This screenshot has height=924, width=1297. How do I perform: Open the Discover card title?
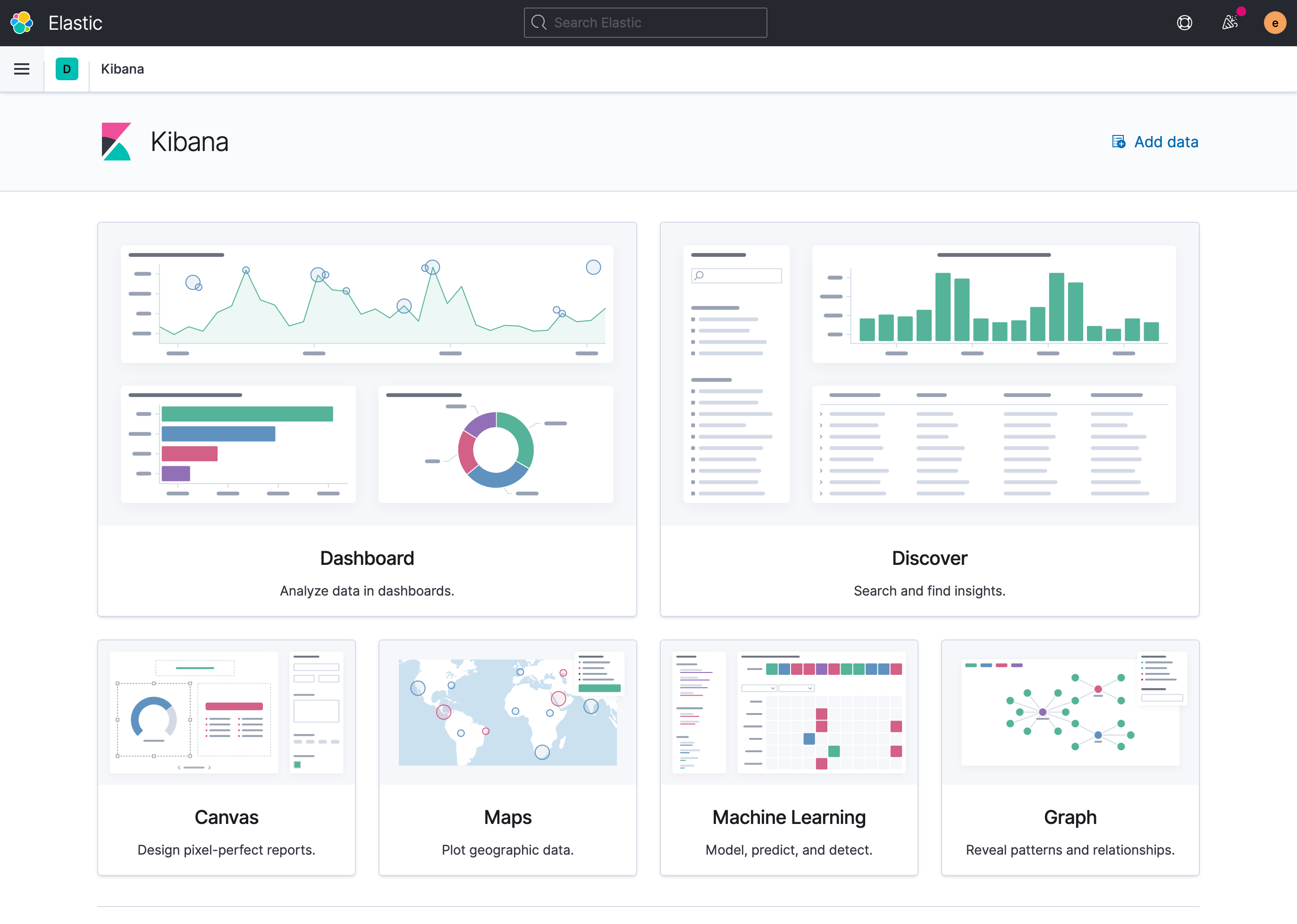929,558
